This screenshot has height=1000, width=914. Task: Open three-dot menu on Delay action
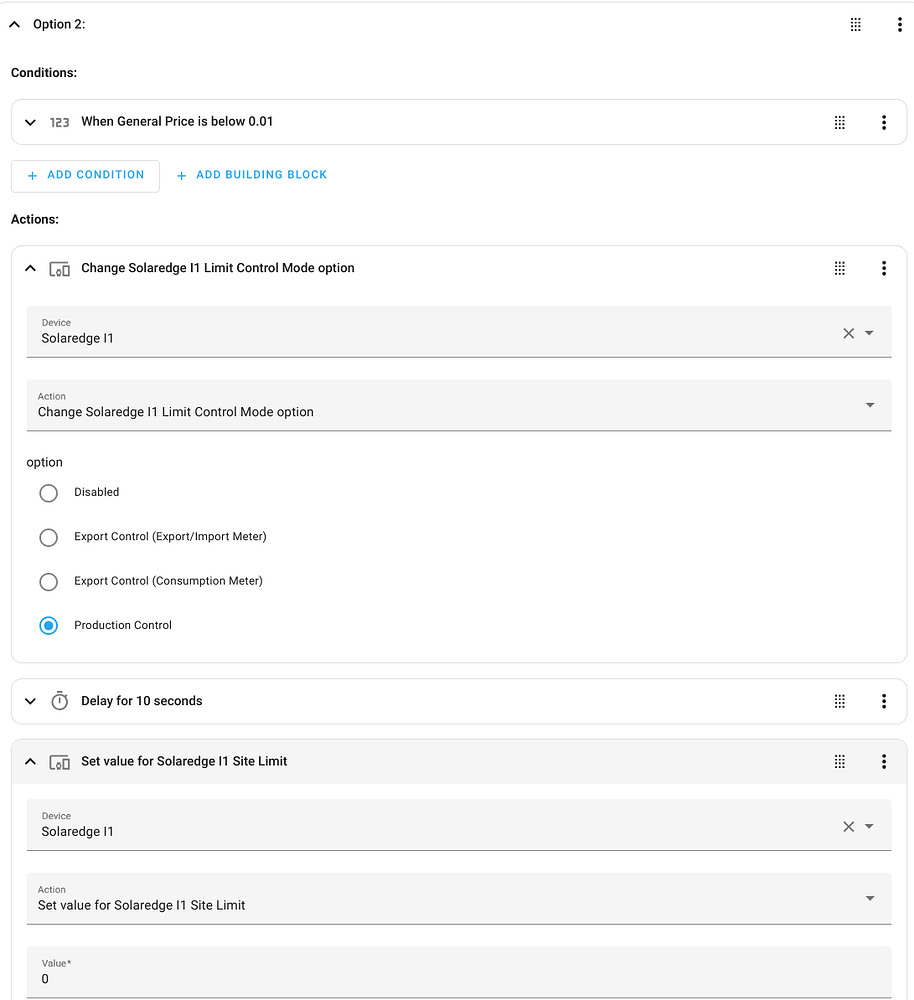coord(884,701)
